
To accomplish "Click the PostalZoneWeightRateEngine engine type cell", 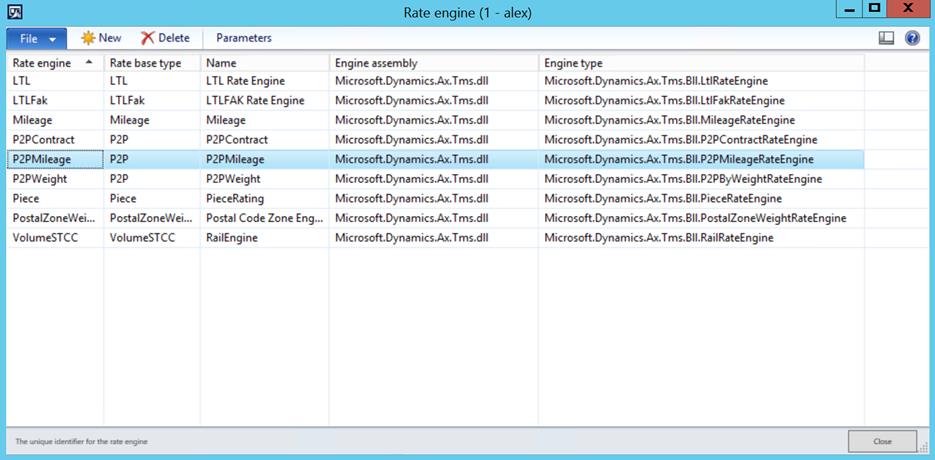I will click(701, 218).
